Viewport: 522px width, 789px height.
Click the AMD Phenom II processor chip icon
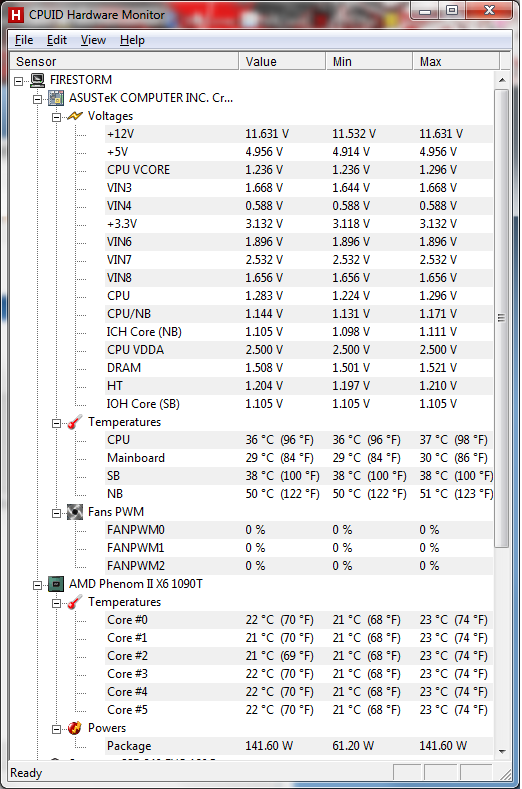[x=56, y=584]
